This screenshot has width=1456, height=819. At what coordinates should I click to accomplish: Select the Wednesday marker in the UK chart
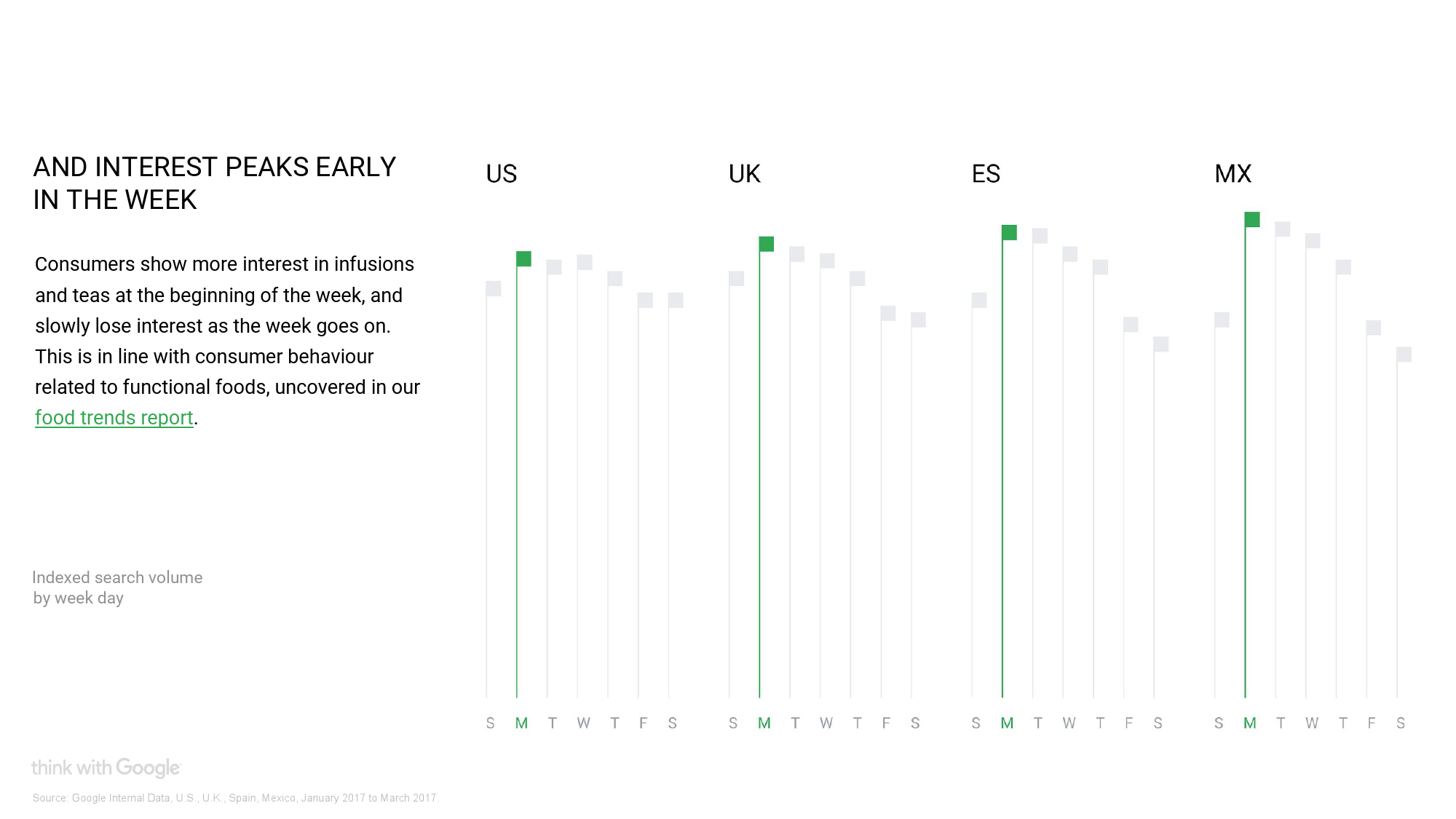[827, 261]
